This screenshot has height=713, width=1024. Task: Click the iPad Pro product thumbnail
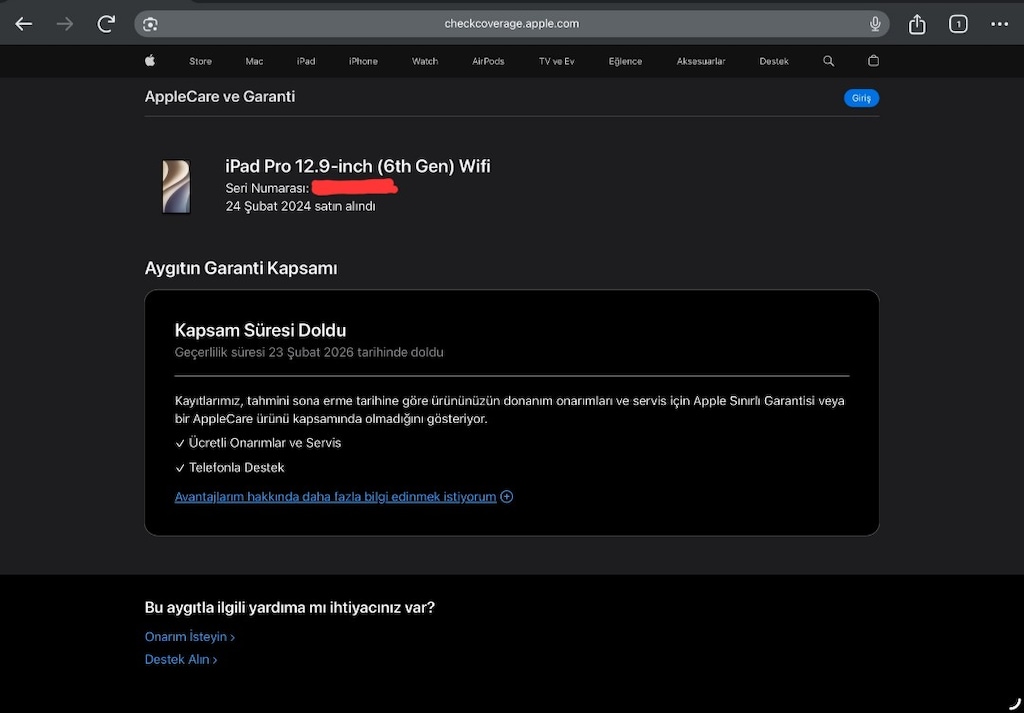(176, 187)
